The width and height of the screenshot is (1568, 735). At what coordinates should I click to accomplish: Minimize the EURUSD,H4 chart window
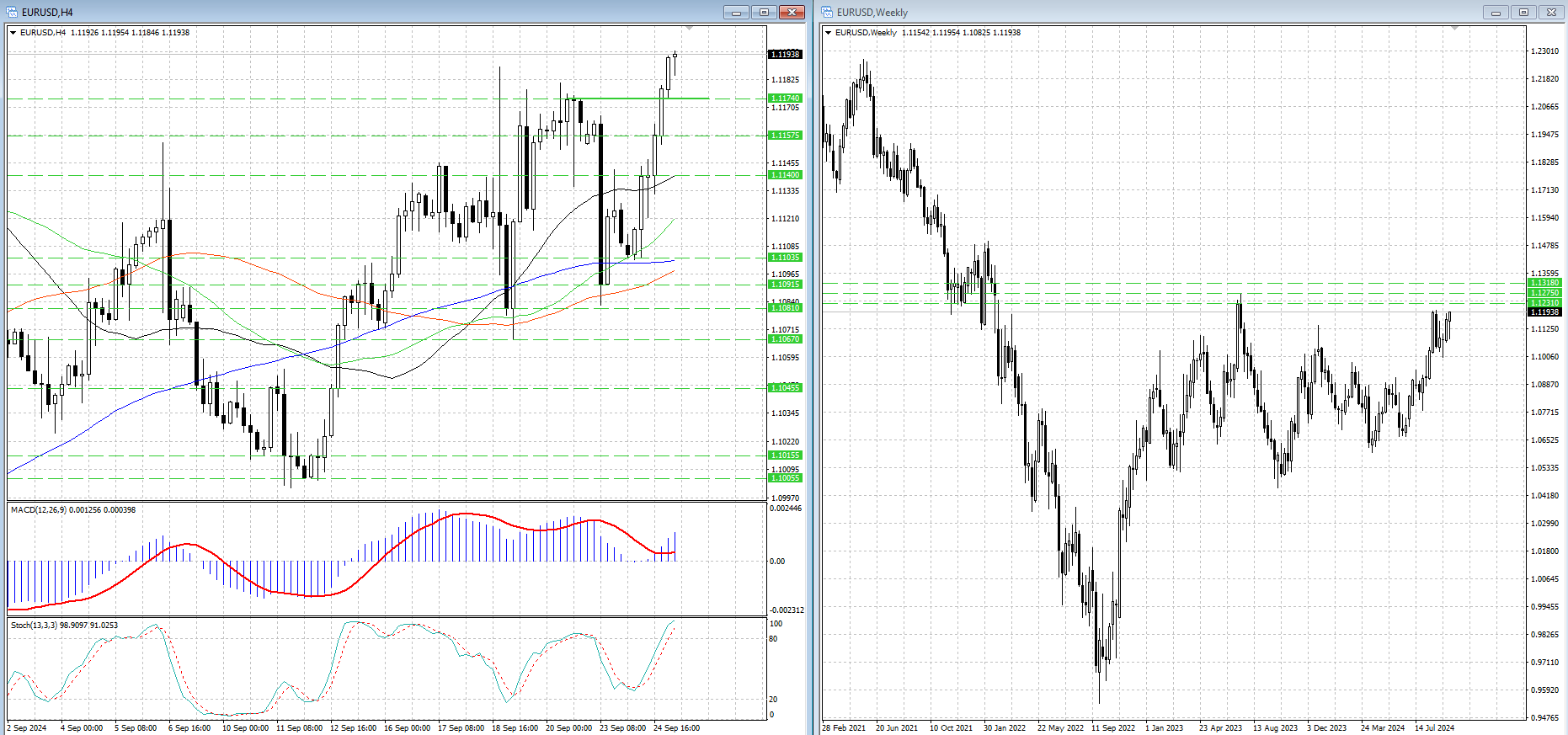[x=736, y=12]
